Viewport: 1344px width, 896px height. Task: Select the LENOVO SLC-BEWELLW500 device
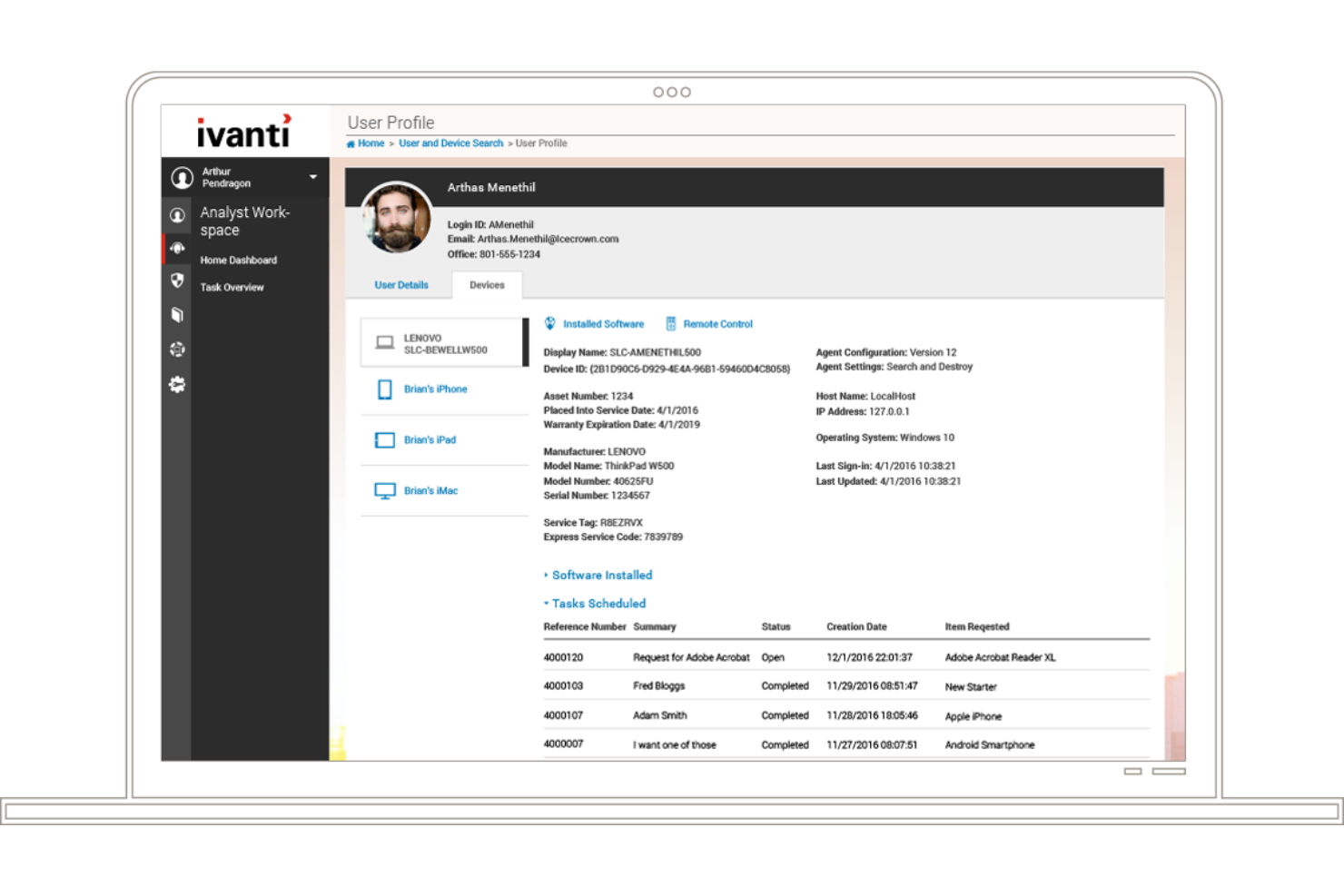click(x=443, y=343)
